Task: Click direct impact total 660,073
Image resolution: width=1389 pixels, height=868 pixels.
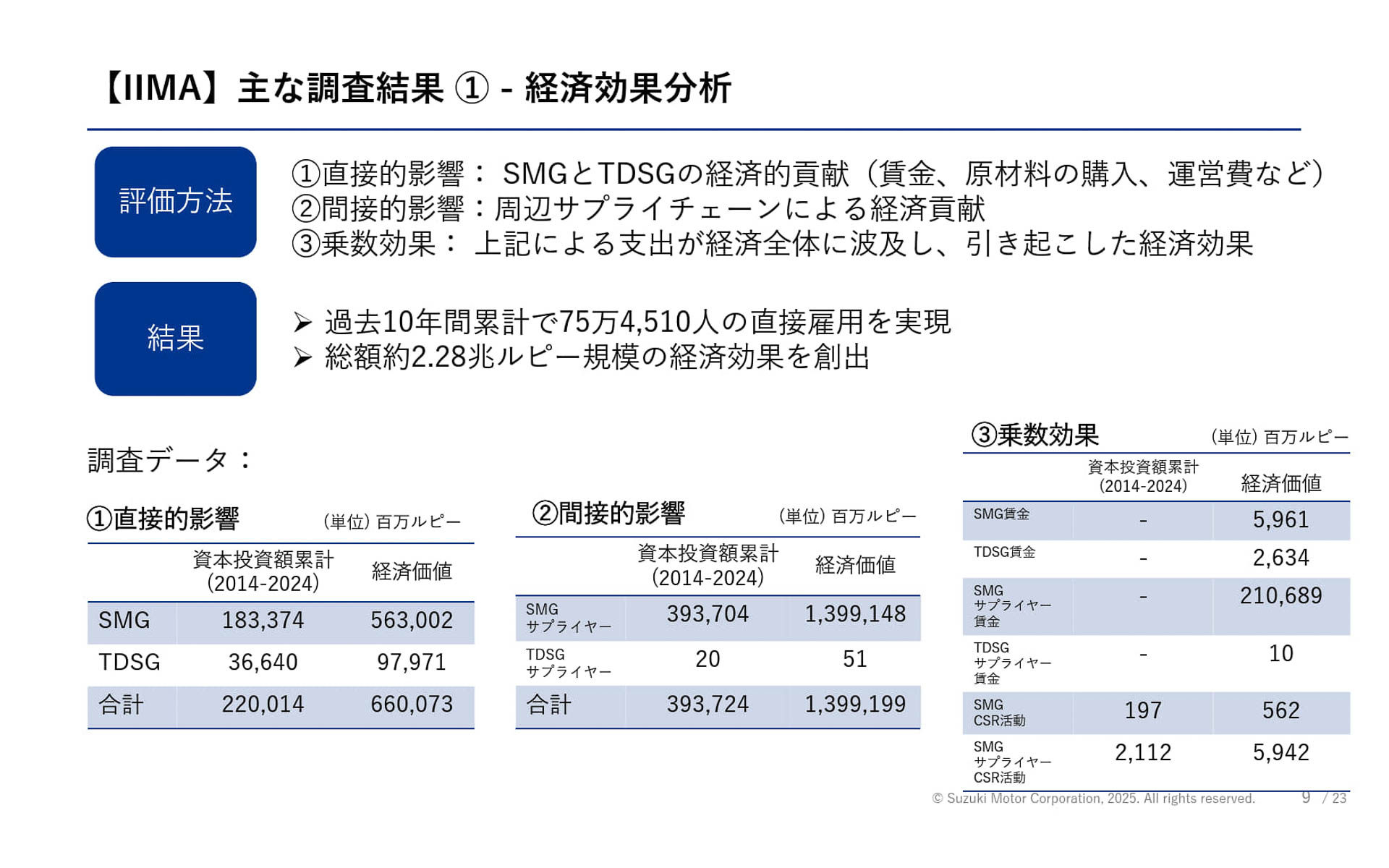Action: 411,705
